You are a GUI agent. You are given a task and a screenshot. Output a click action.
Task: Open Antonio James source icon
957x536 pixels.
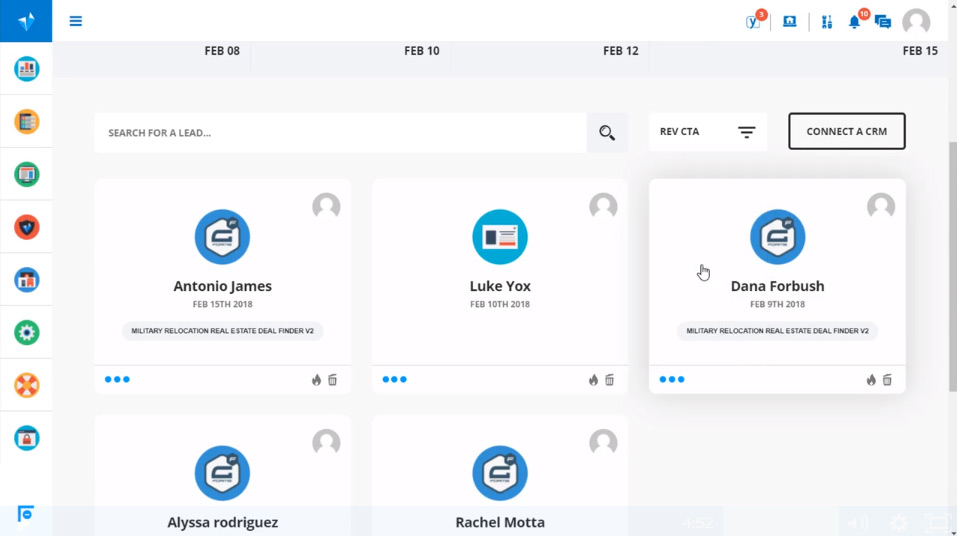(222, 237)
